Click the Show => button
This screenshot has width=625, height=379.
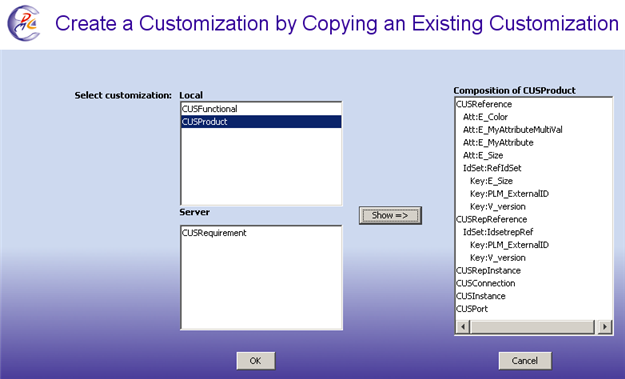point(390,215)
